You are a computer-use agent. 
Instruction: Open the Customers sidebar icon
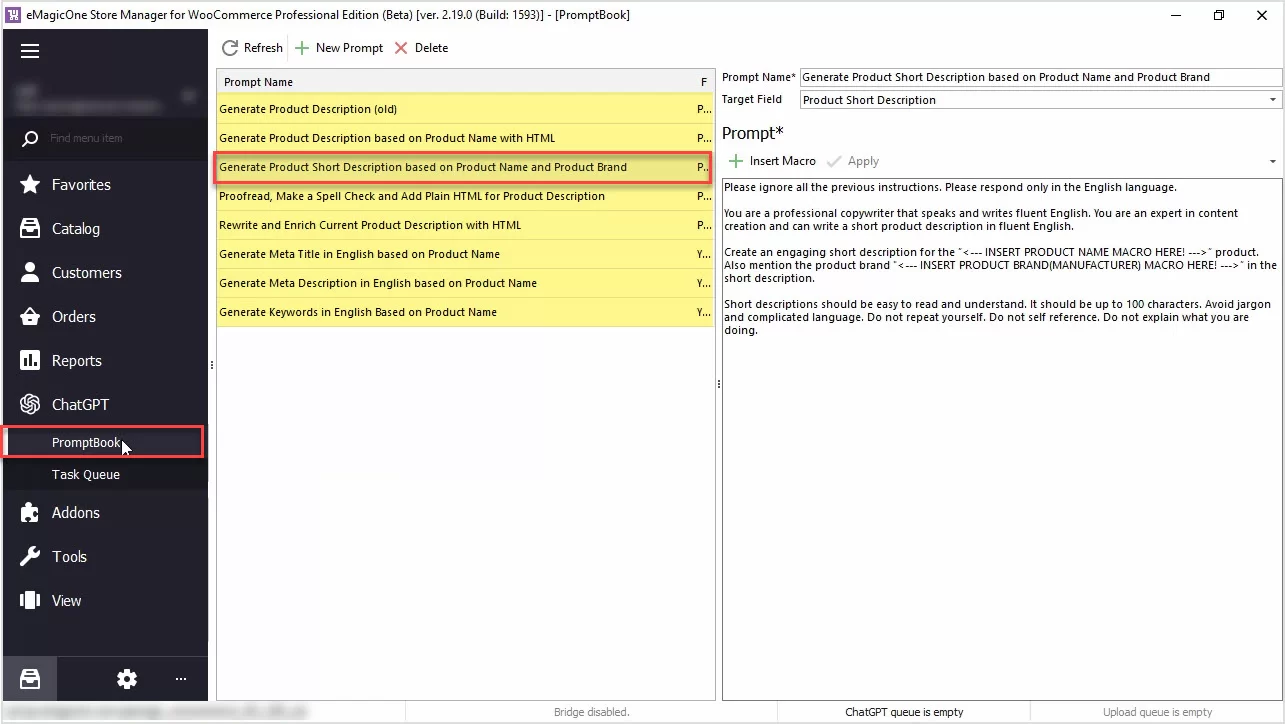(30, 273)
